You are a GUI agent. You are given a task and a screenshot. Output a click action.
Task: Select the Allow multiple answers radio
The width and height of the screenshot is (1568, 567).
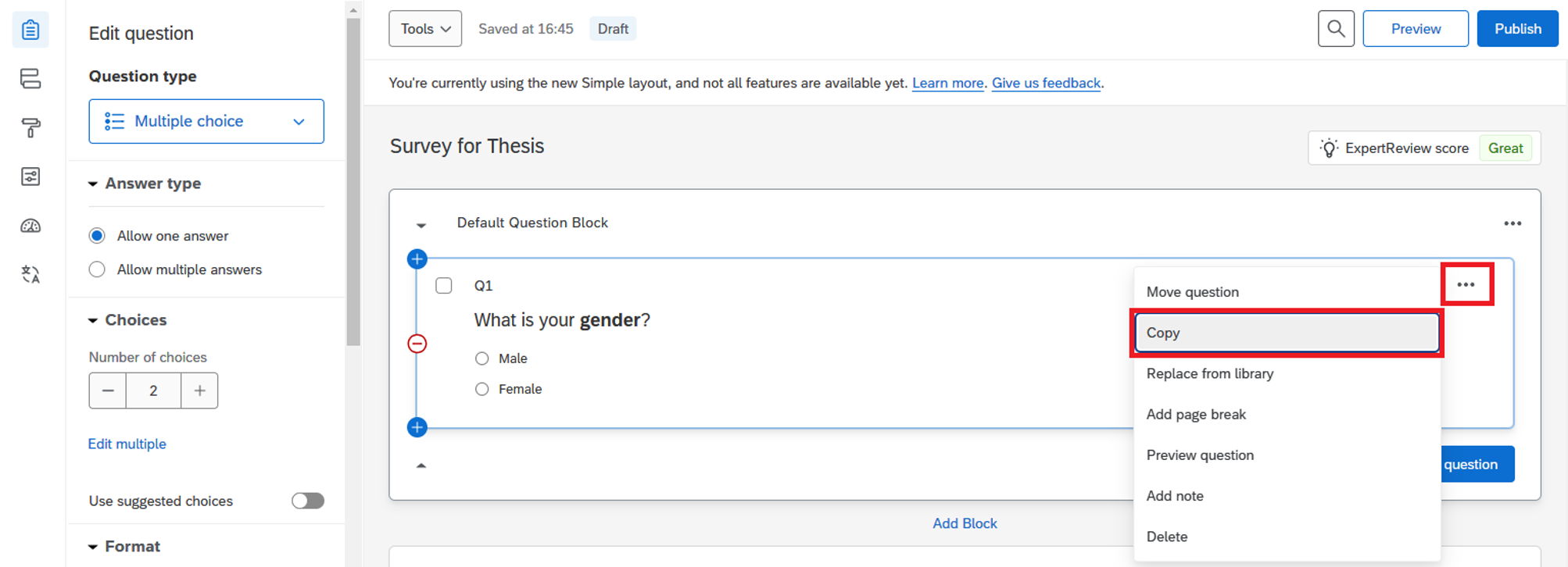[x=97, y=269]
